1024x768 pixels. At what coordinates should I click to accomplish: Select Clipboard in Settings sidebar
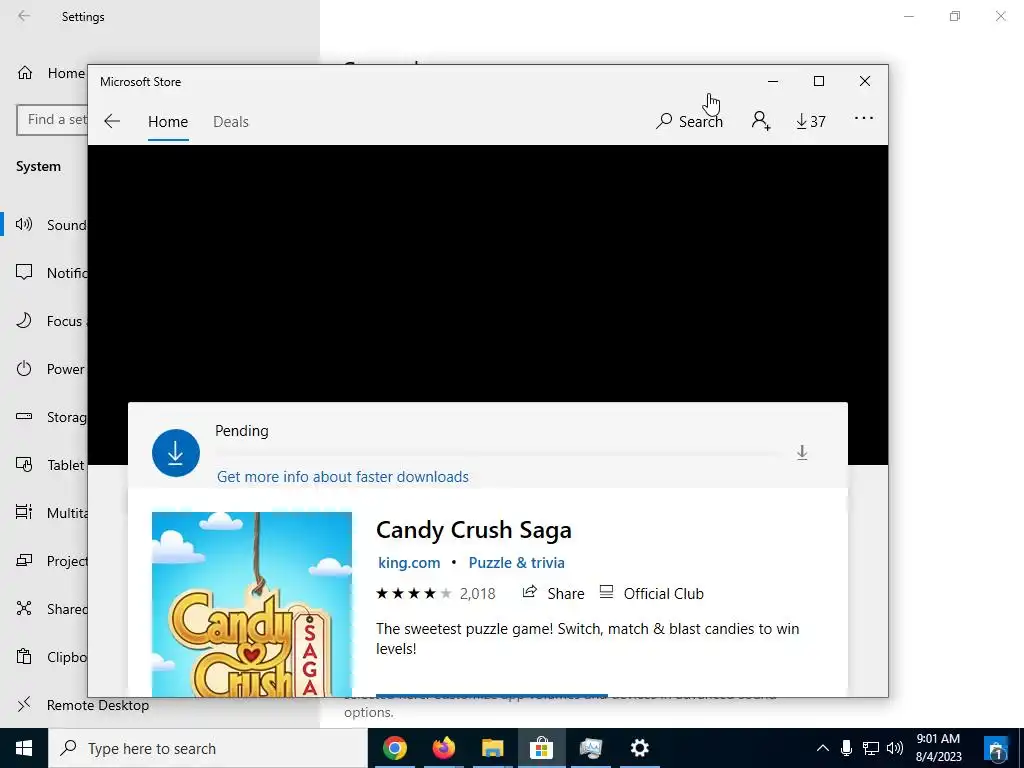click(x=45, y=656)
